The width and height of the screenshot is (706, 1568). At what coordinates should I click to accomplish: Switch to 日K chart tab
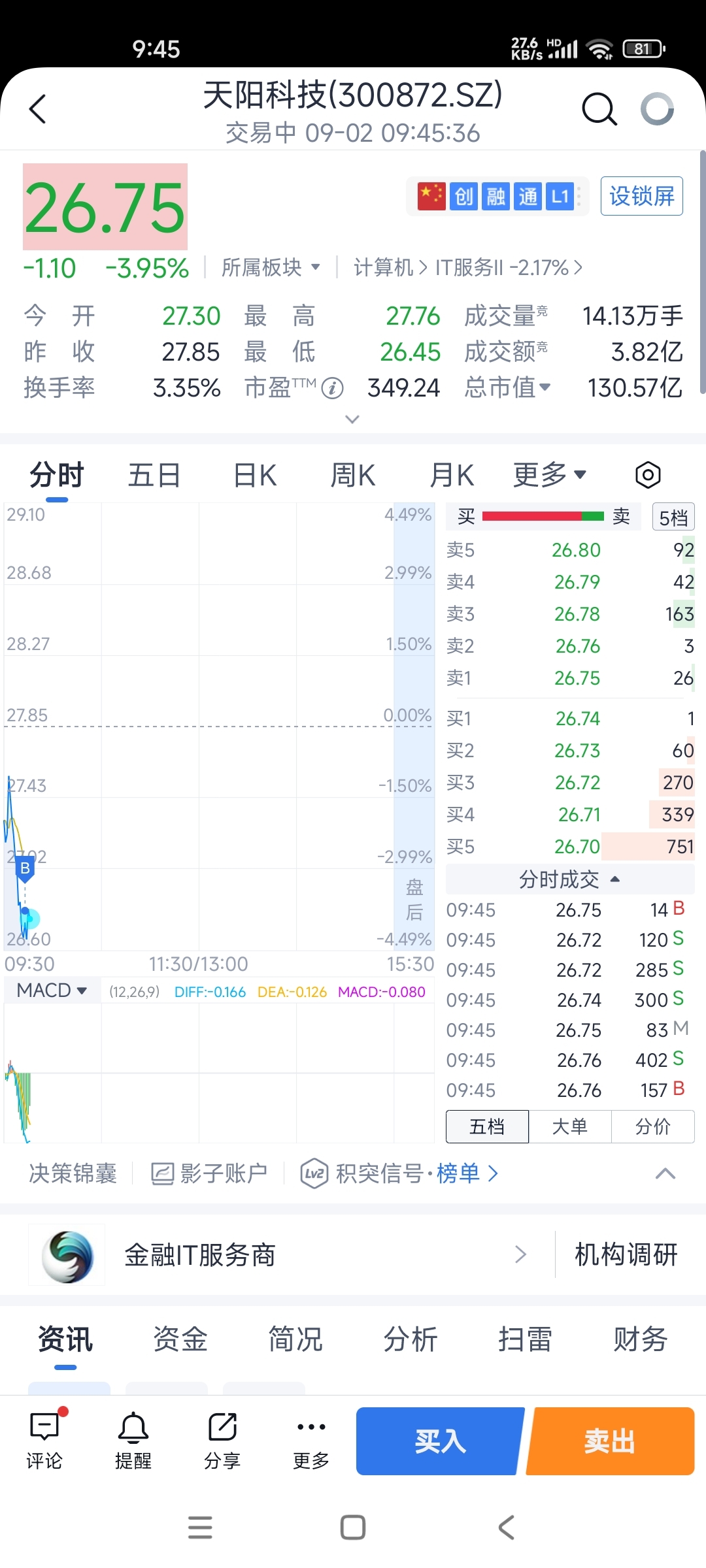click(x=255, y=475)
